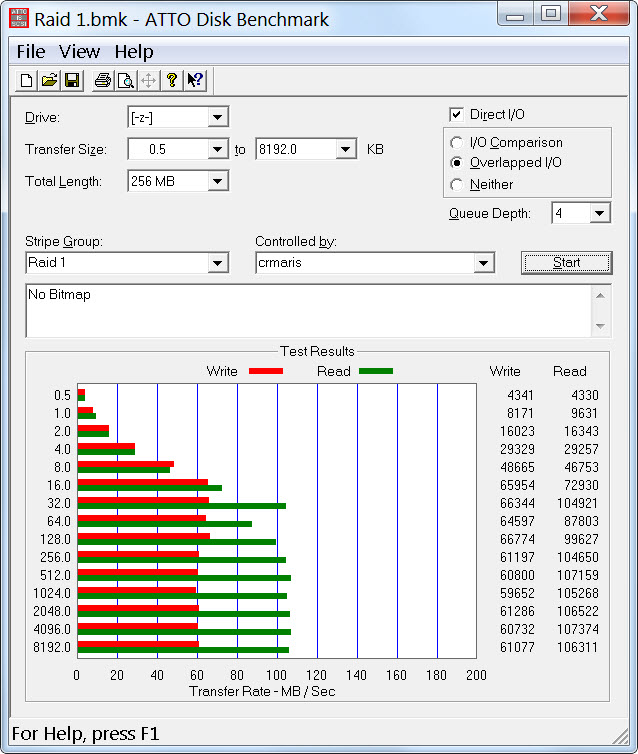
Task: Save the benchmark with the floppy icon
Action: coord(72,80)
